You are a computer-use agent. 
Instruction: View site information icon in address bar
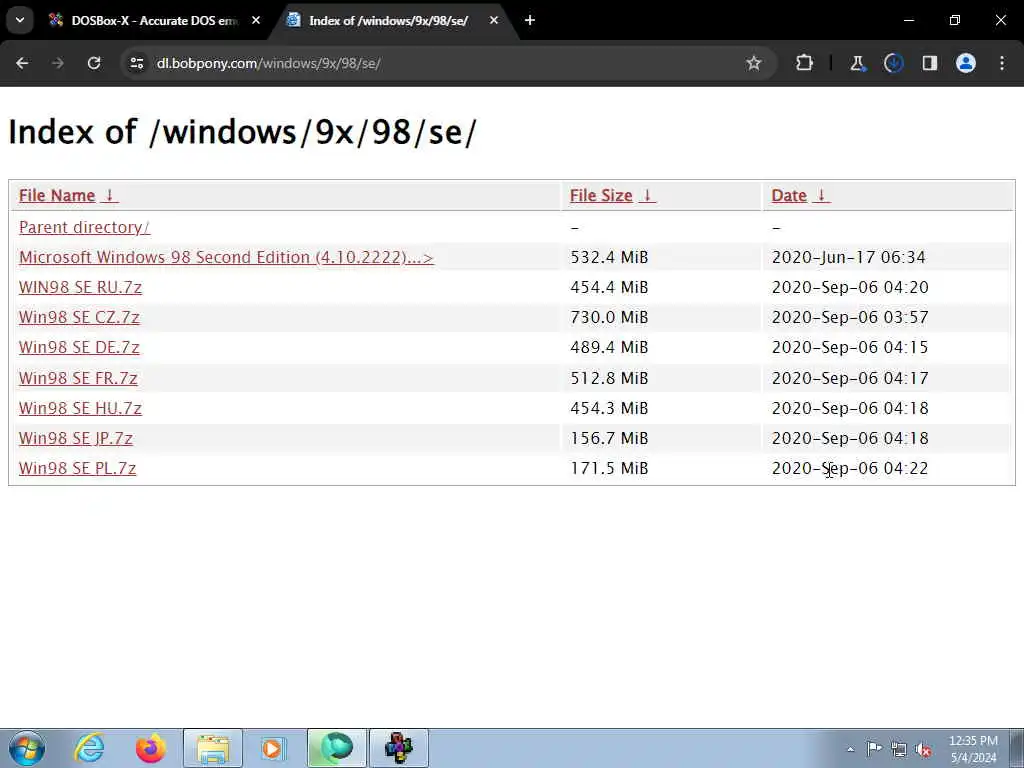136,63
